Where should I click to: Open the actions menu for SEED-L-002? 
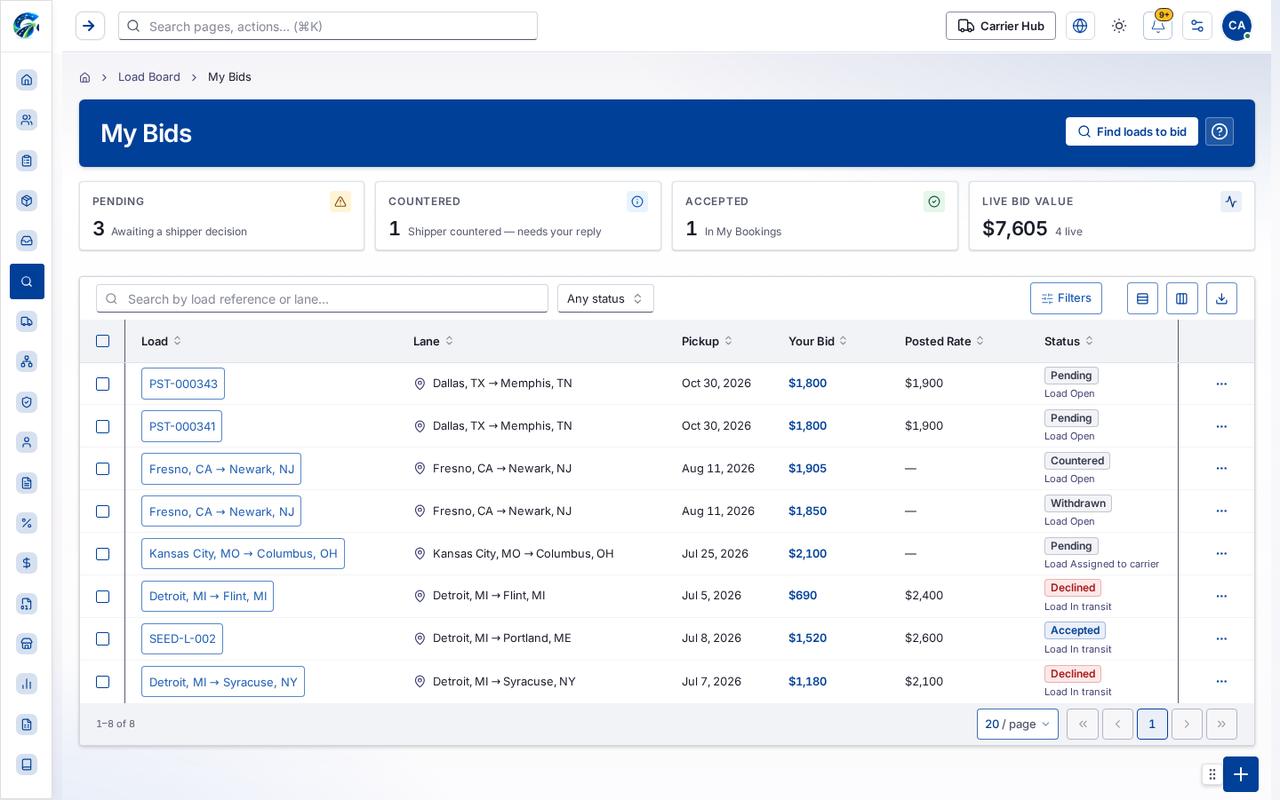1221,639
